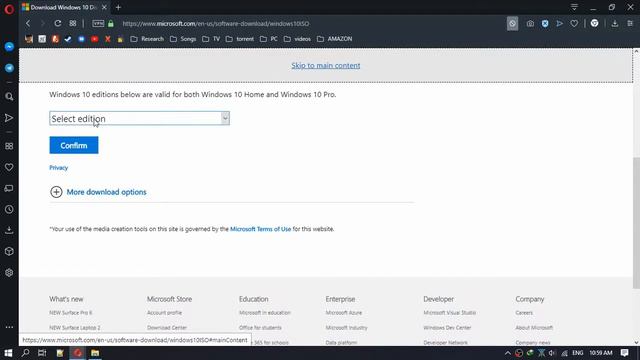
Task: Select the Download Windows 10 tab
Action: point(62,7)
